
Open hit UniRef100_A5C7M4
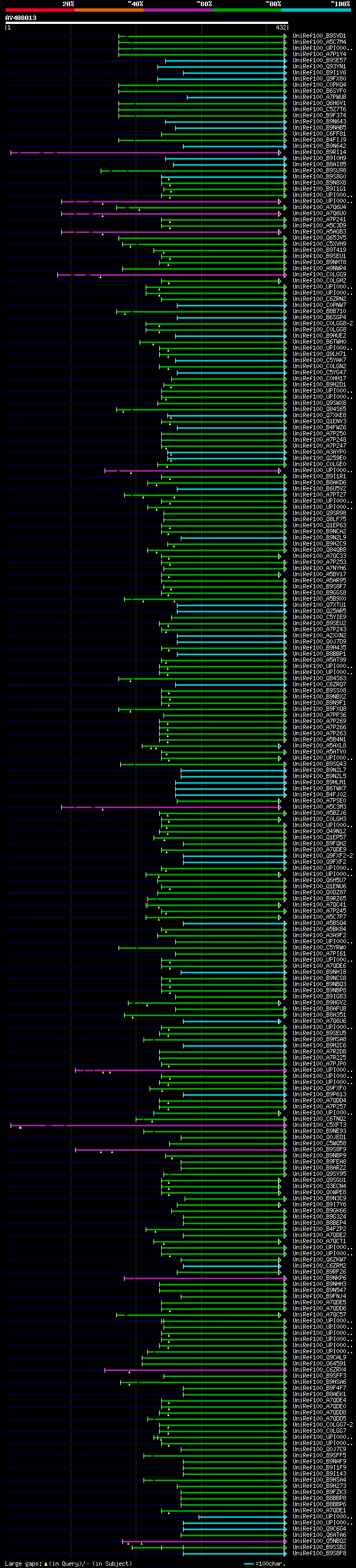click(319, 42)
